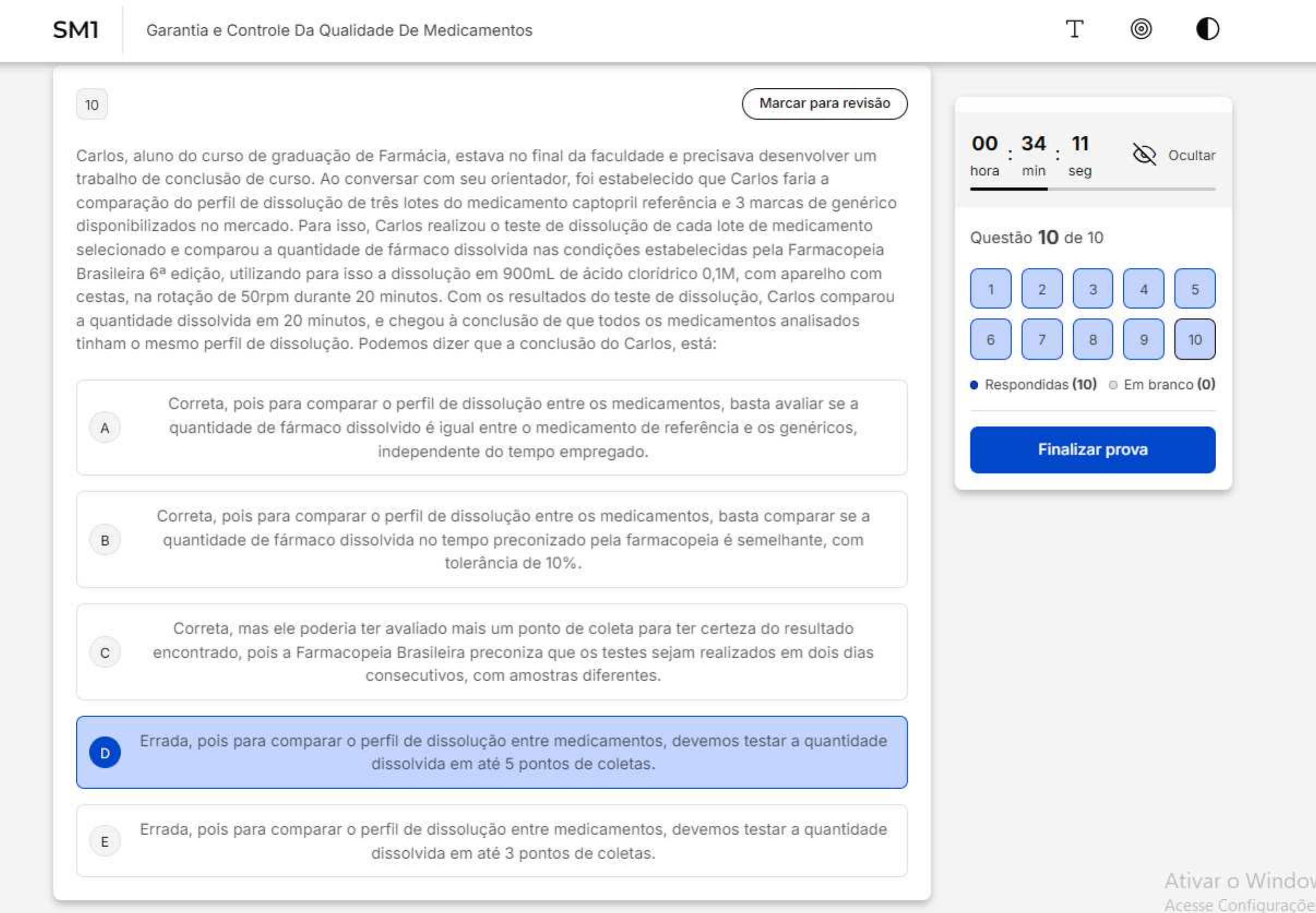The image size is (1316, 913).
Task: Click the question number 10 badge
Action: click(x=92, y=105)
